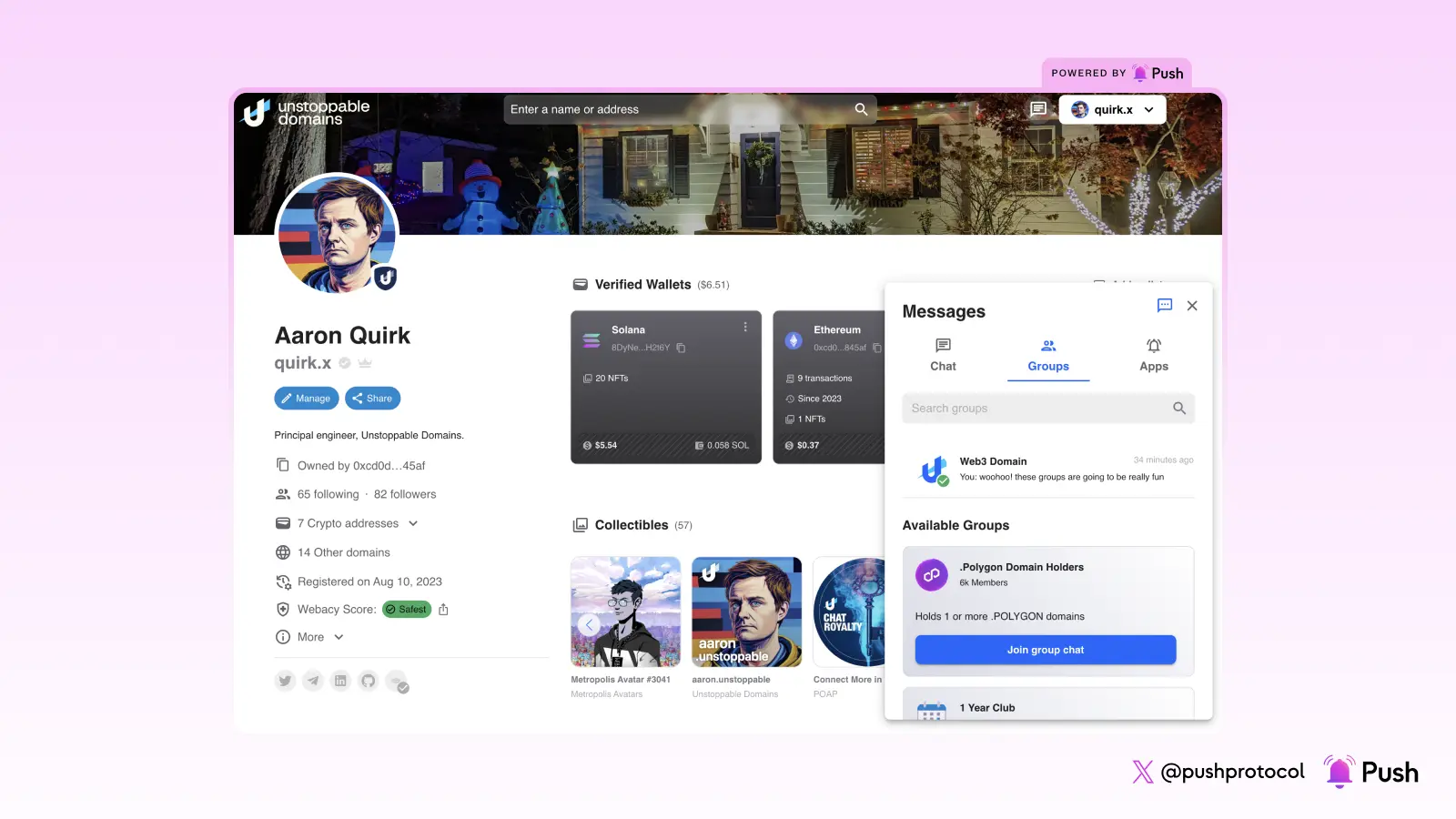Click the GitHub social icon
Screen dimensions: 1456x819
click(369, 681)
